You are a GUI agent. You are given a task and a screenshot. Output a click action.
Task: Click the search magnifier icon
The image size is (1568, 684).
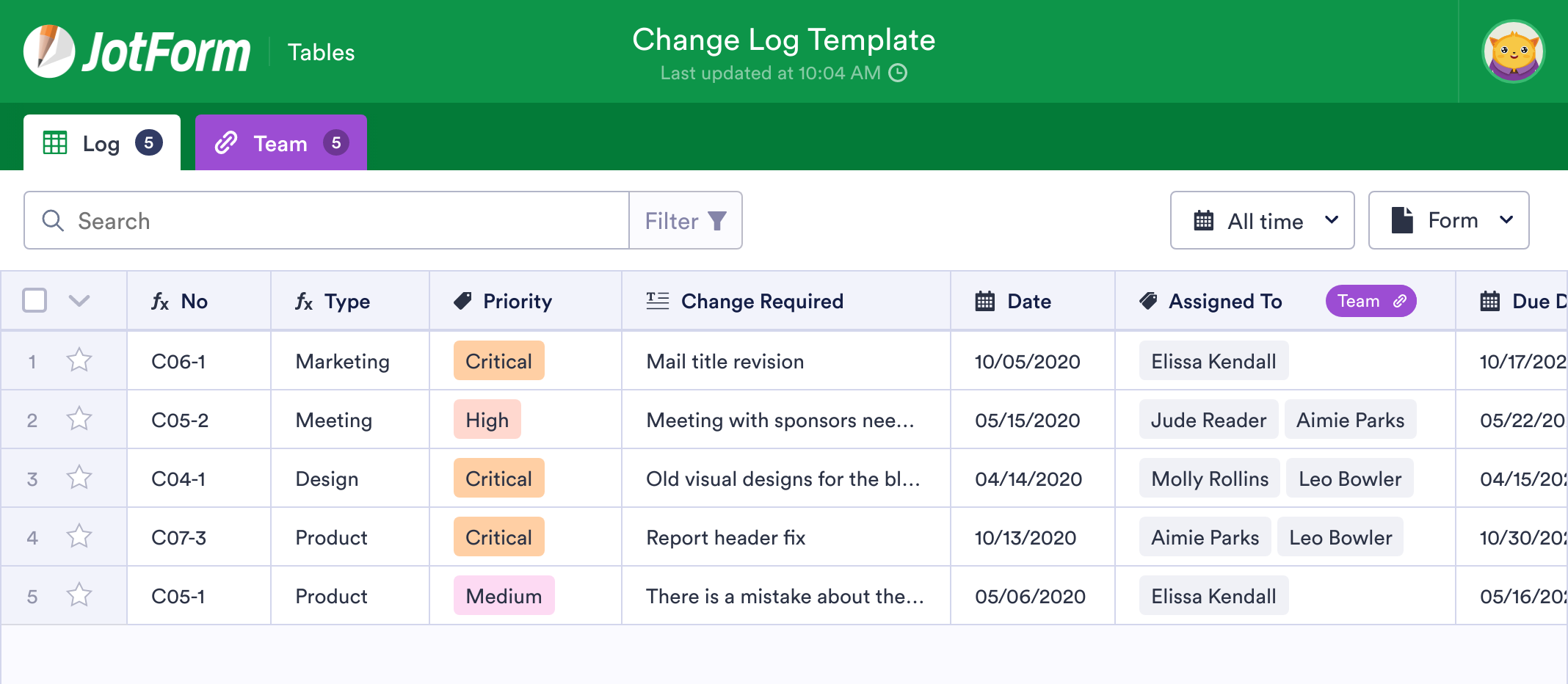point(53,220)
